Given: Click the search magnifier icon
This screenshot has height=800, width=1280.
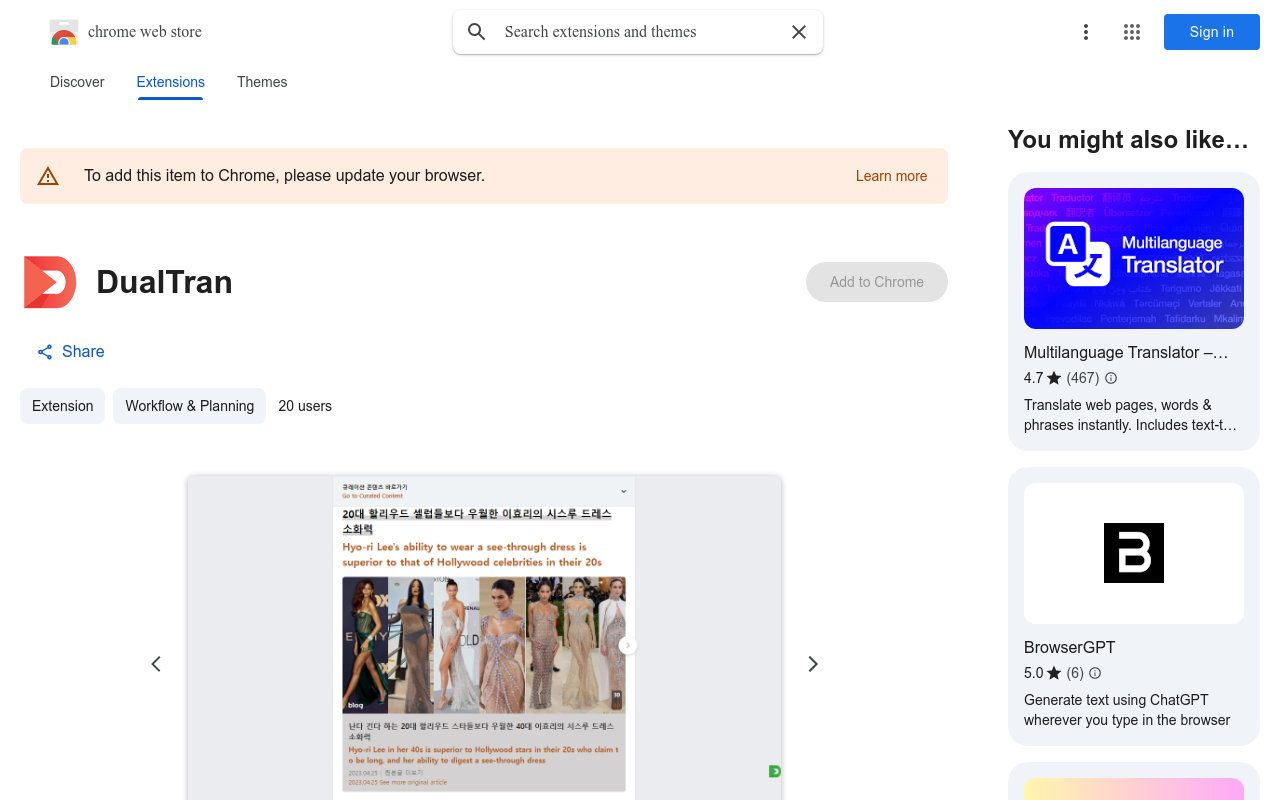Looking at the screenshot, I should click(x=477, y=32).
